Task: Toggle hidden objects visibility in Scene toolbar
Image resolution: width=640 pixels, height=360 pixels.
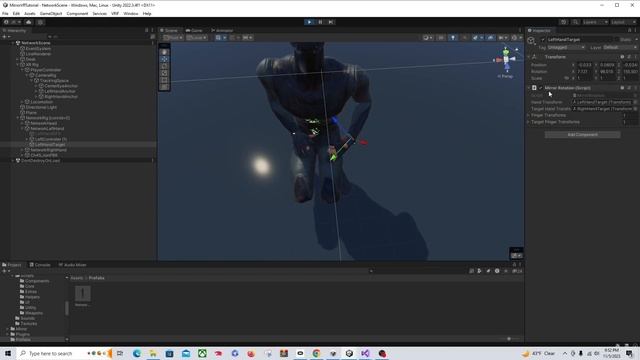Action: click(490, 38)
